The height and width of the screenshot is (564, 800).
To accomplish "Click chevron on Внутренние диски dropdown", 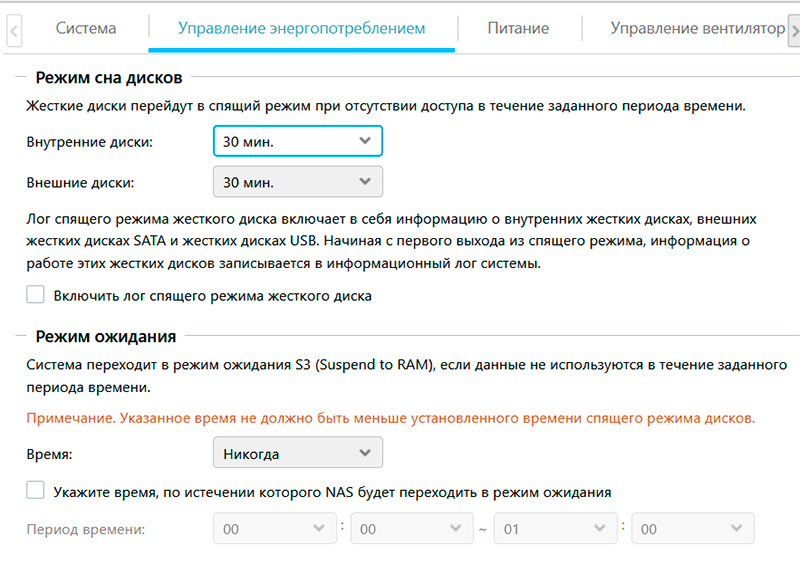I will [x=364, y=142].
